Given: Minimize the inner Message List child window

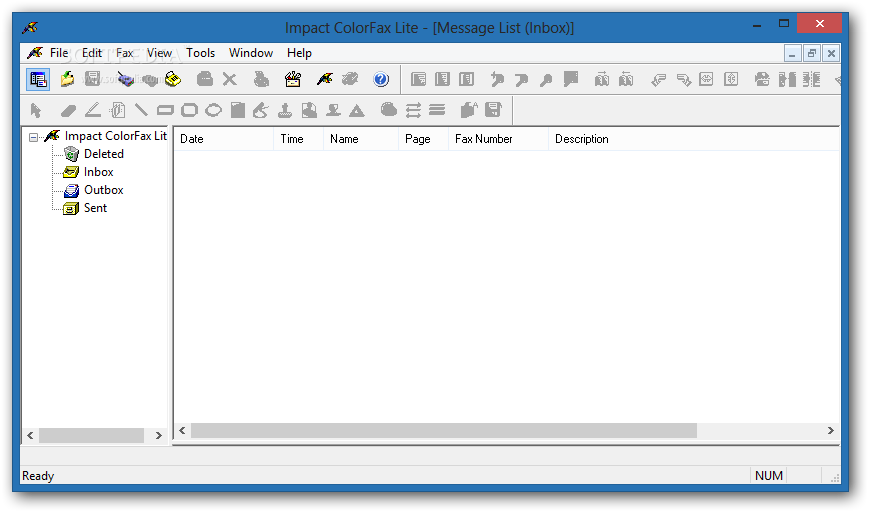Looking at the screenshot, I should (793, 54).
